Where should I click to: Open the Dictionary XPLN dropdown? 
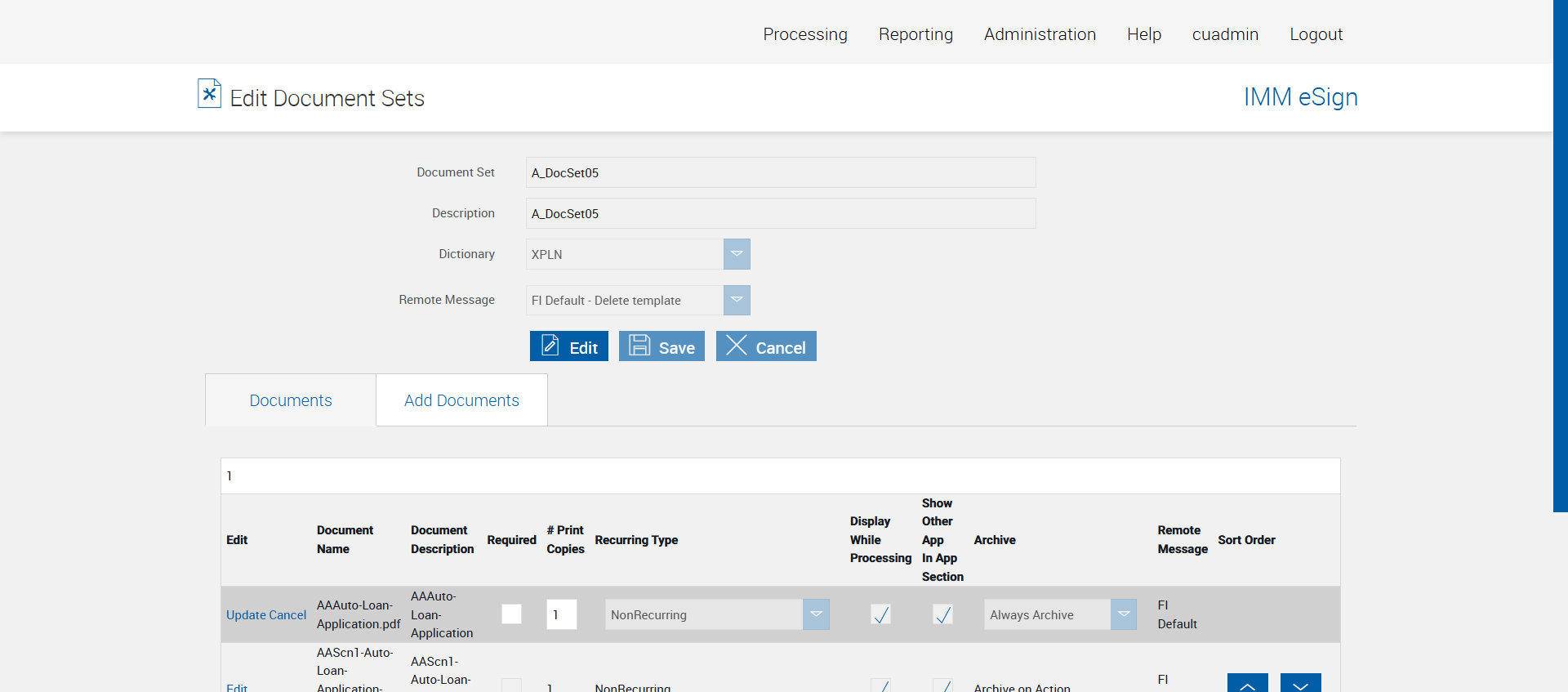pos(737,254)
